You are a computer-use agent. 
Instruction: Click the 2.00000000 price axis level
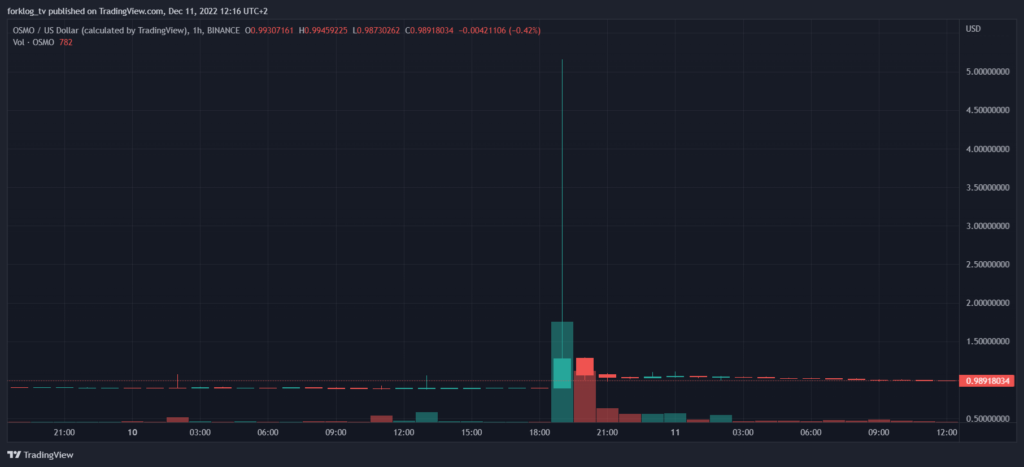[989, 303]
